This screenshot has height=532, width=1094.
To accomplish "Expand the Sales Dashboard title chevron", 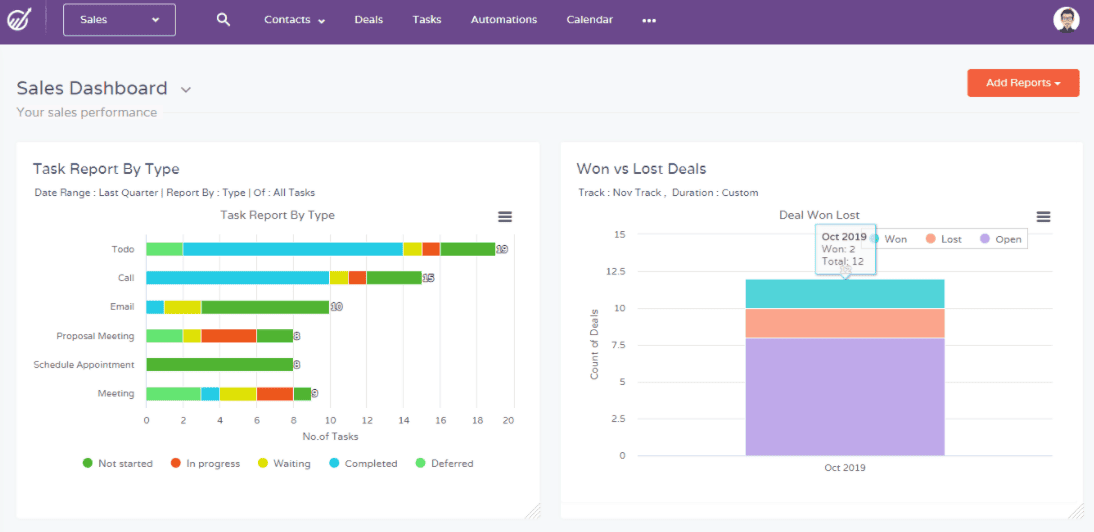I will coord(186,90).
